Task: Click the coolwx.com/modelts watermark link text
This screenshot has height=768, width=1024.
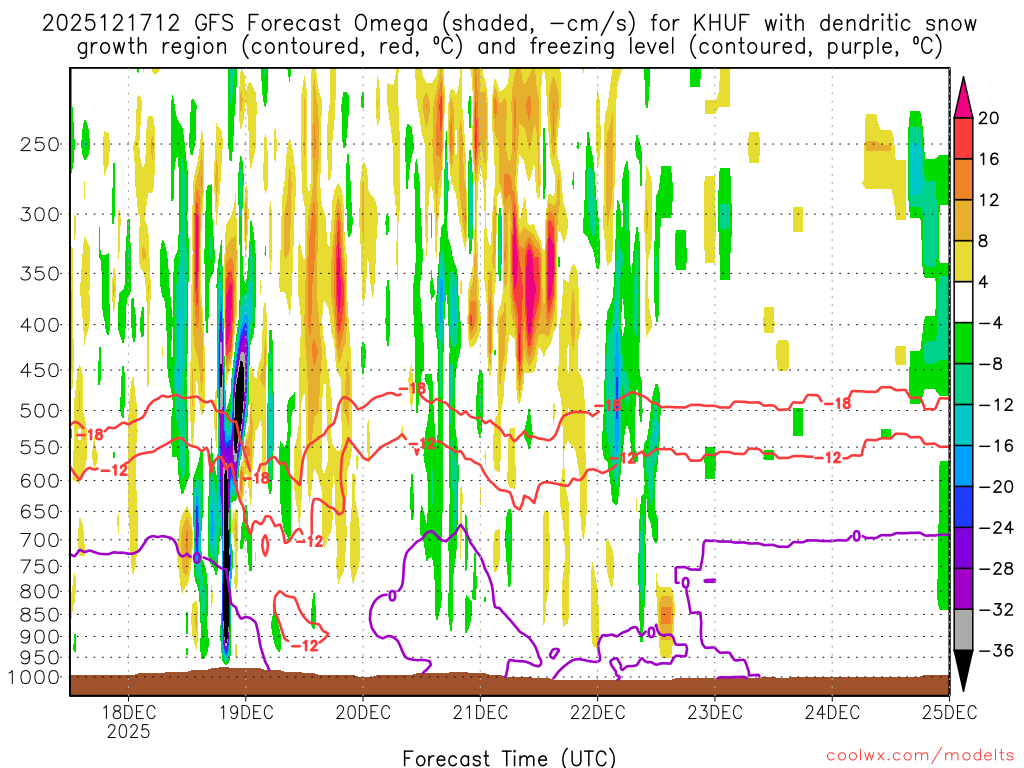Action: coord(920,756)
